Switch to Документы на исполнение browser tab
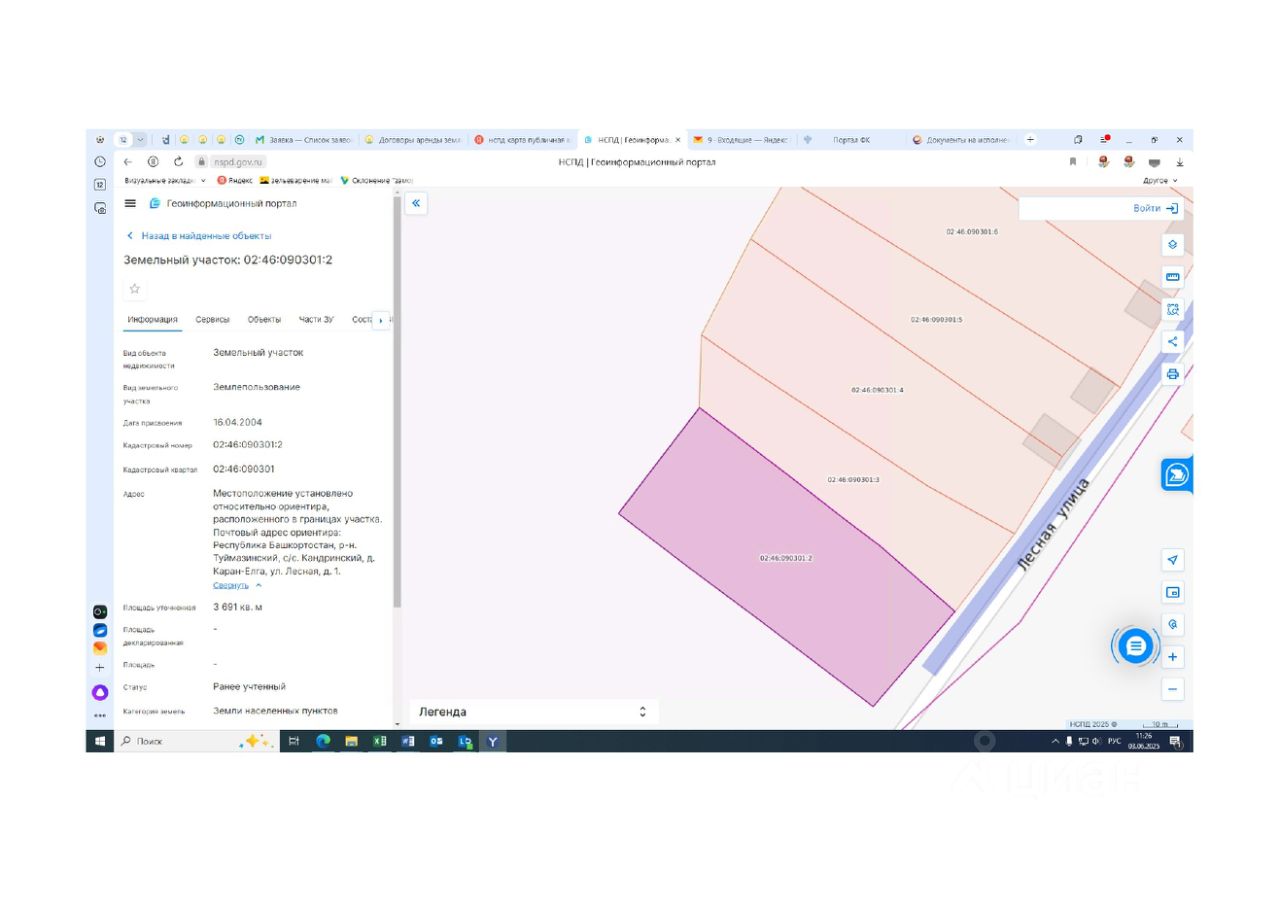This screenshot has height=905, width=1280. tap(961, 140)
